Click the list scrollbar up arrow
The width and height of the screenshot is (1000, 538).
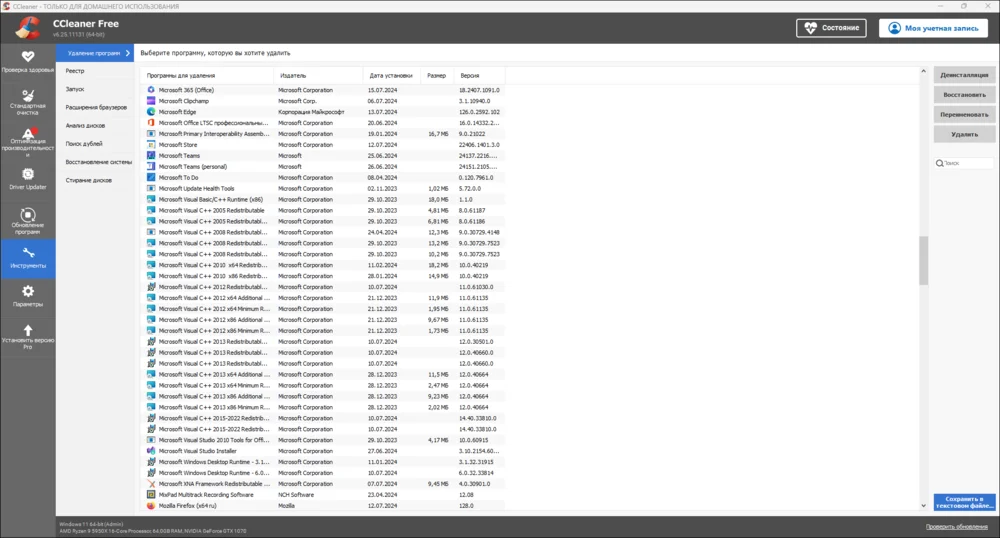pos(923,71)
